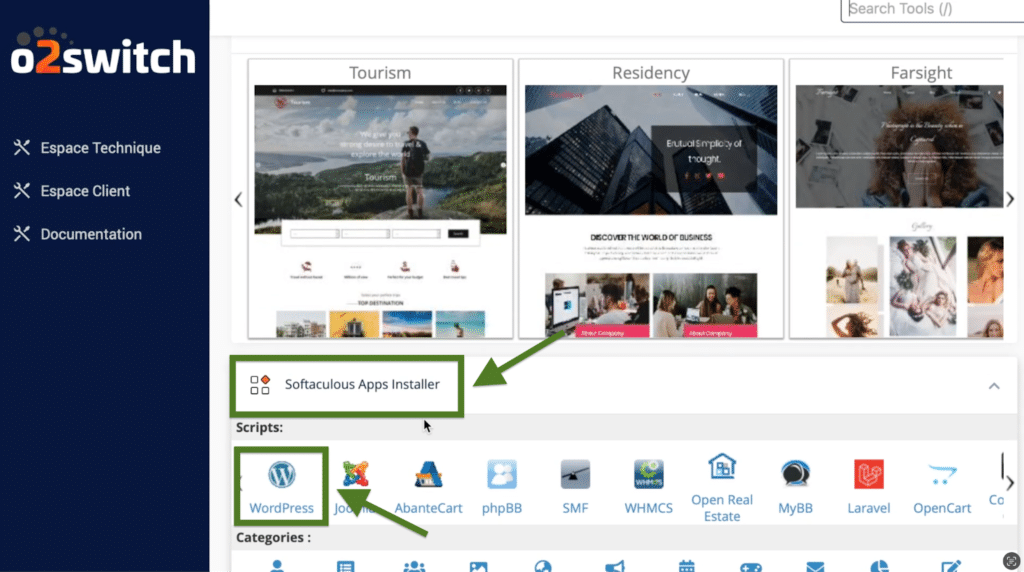Select the Laravel script

pos(869,475)
